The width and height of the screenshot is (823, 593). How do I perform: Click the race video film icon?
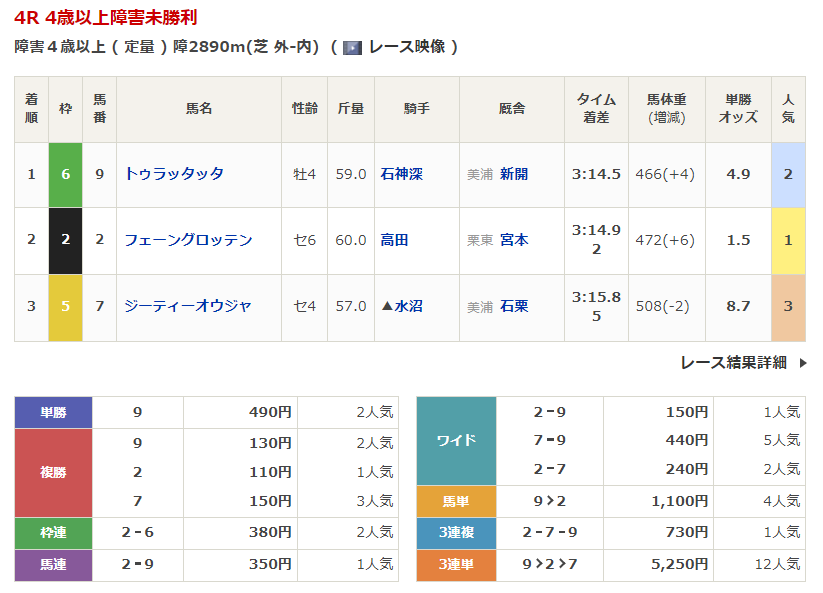pos(352,47)
